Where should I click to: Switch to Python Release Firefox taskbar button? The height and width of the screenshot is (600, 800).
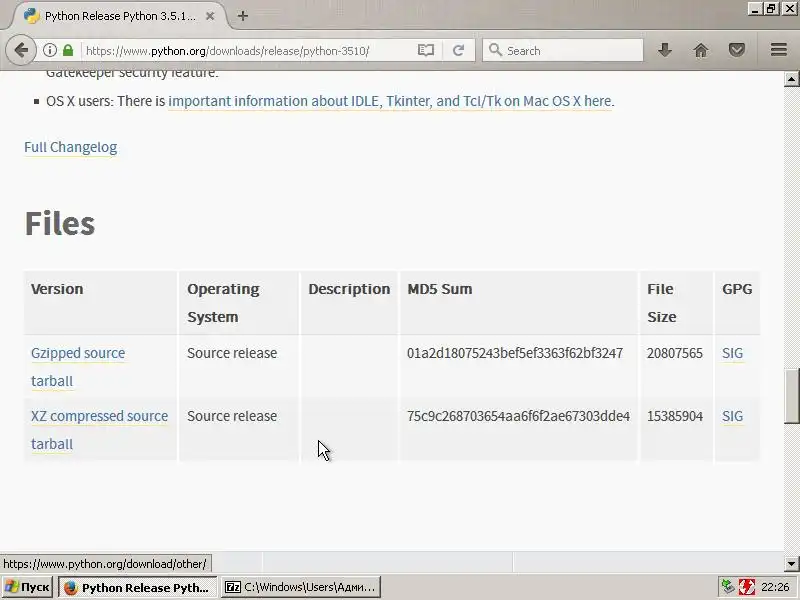click(x=138, y=587)
